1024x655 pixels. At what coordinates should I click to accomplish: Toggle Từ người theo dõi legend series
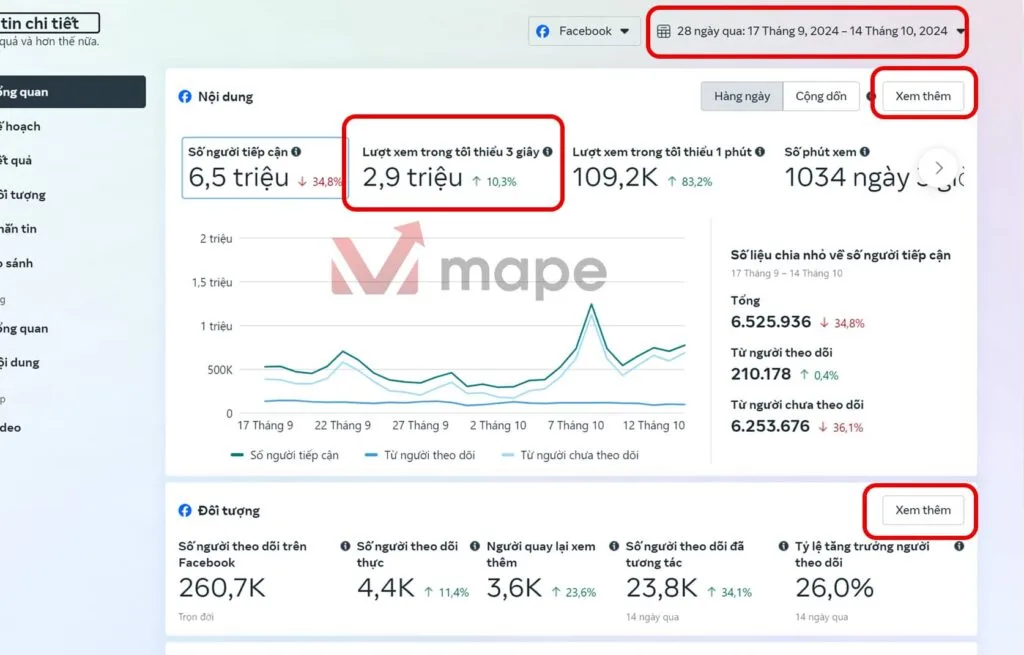pyautogui.click(x=417, y=455)
